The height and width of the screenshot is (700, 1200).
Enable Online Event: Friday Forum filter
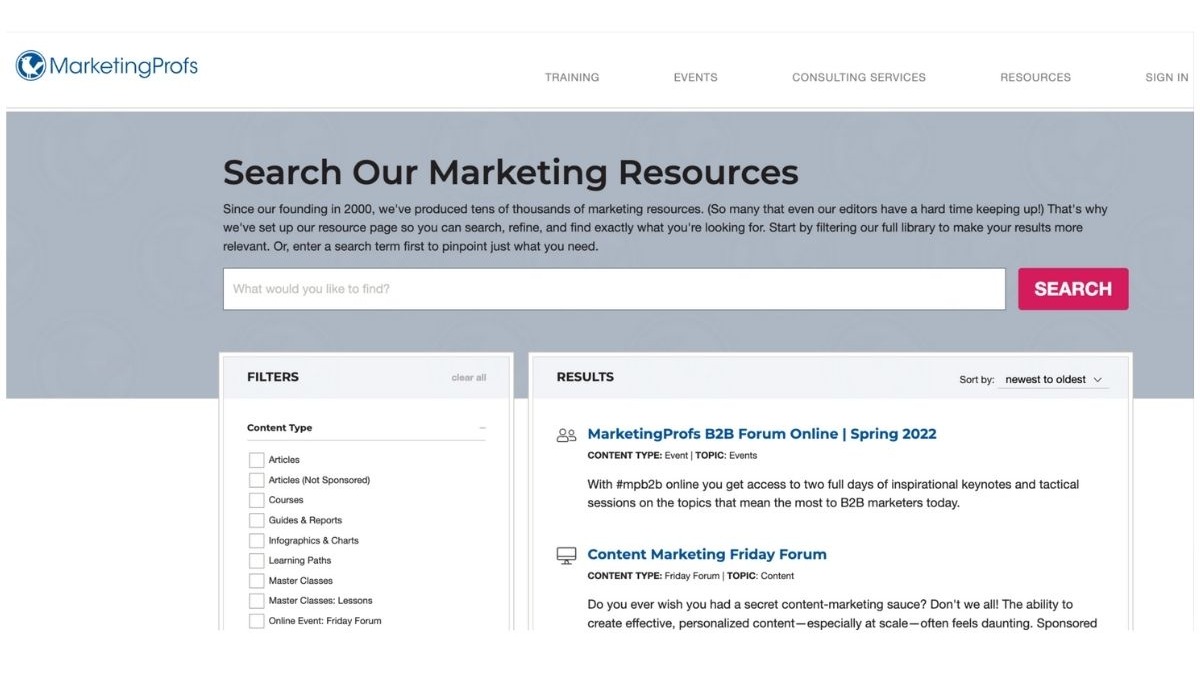click(256, 621)
